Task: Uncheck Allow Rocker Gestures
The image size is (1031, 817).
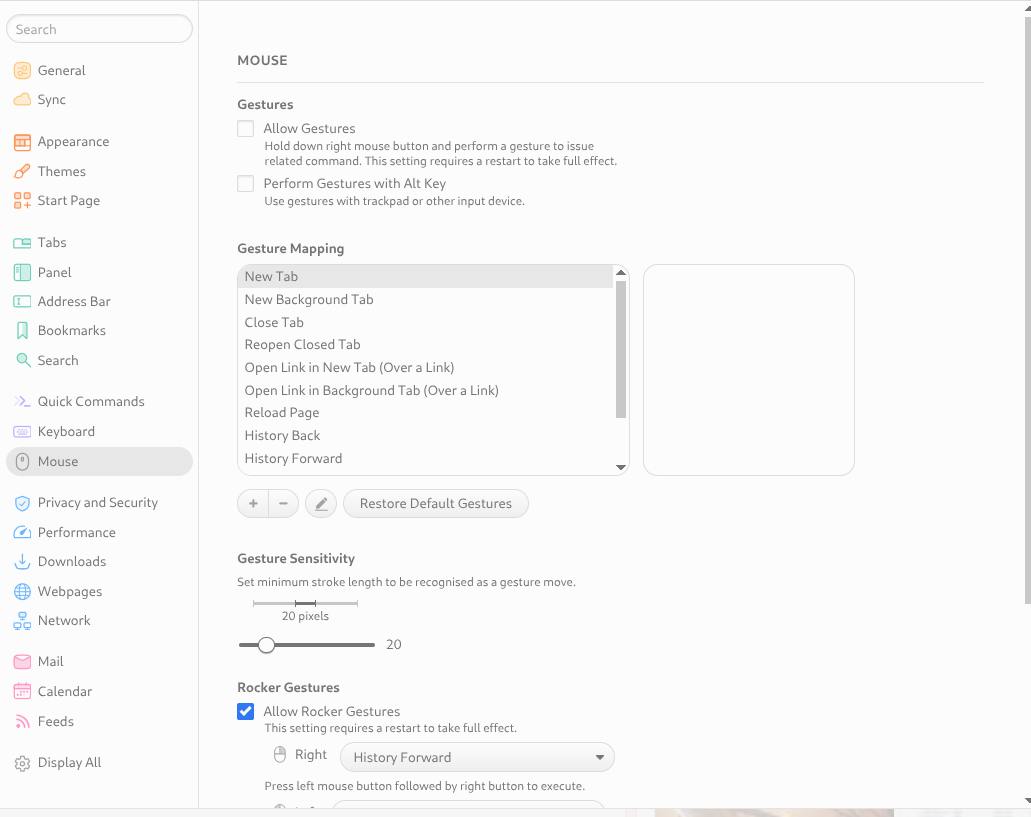Action: (245, 711)
